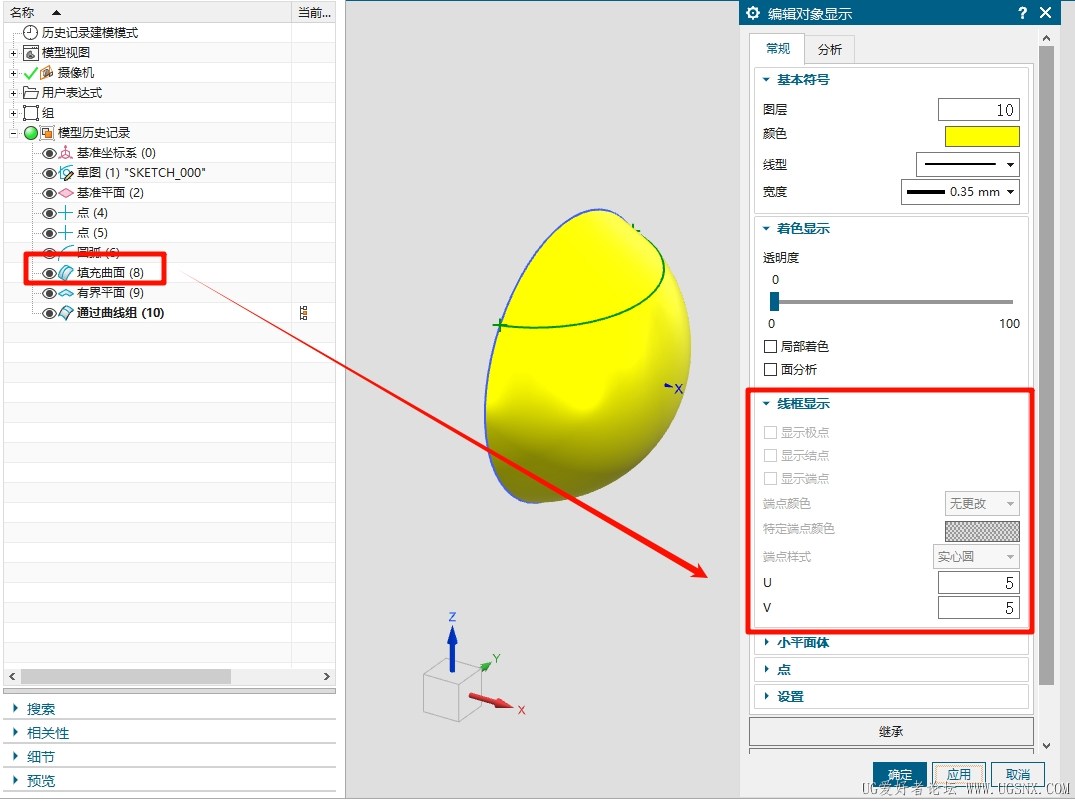Viewport: 1075px width, 801px height.
Task: Hide 点 (4) using its eye icon
Action: pos(49,213)
